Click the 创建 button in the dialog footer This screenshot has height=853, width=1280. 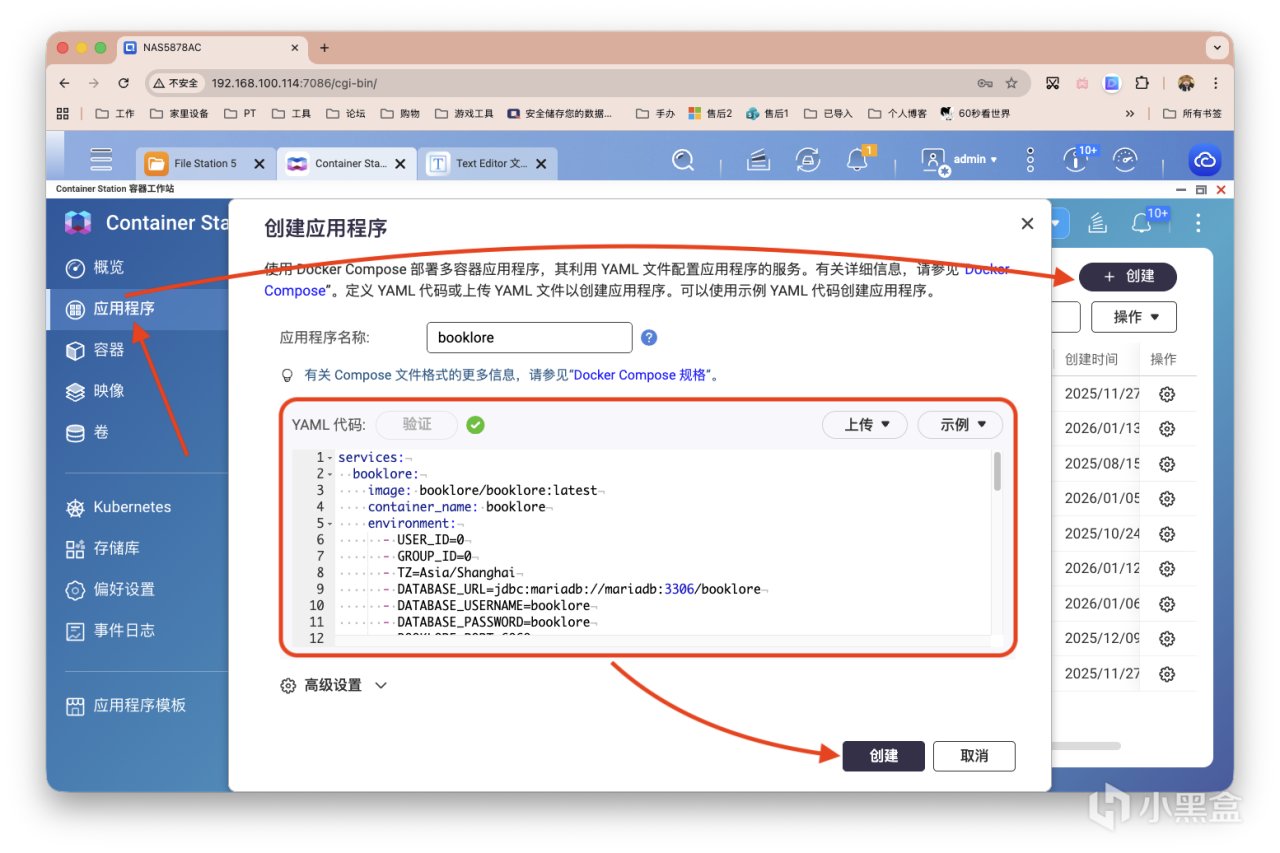[884, 756]
